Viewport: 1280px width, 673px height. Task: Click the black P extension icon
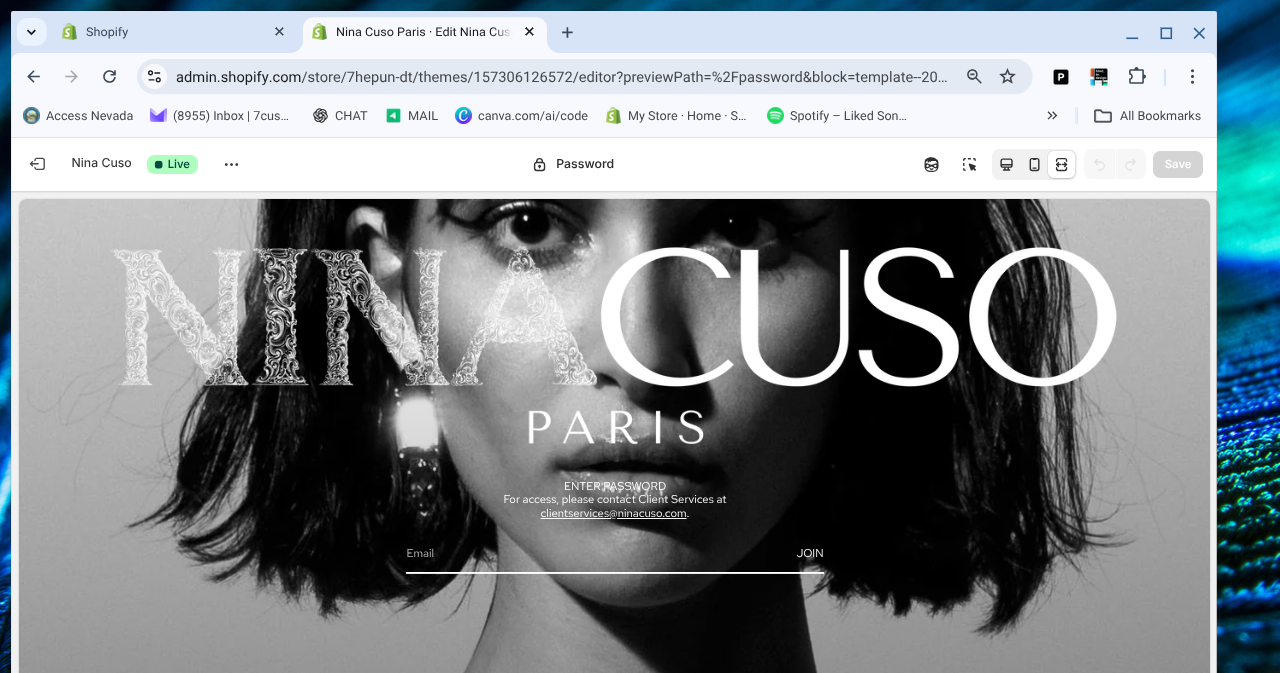[x=1061, y=77]
